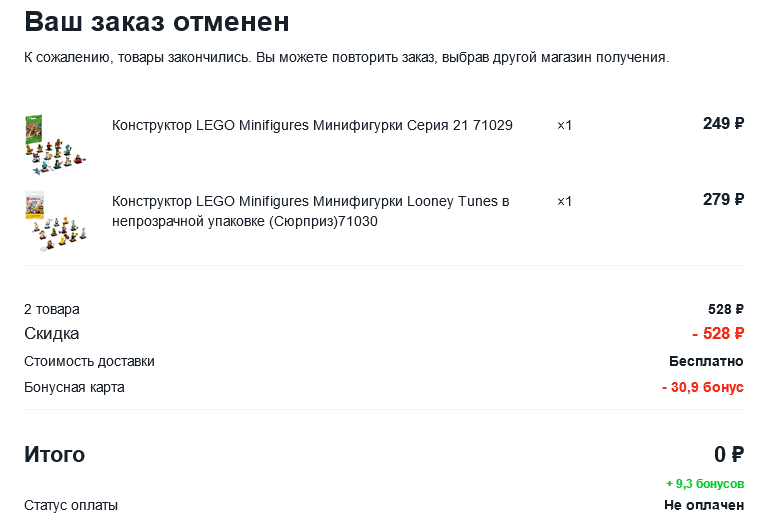
Task: Click the ×1 quantity of Series 21 item
Action: [564, 126]
